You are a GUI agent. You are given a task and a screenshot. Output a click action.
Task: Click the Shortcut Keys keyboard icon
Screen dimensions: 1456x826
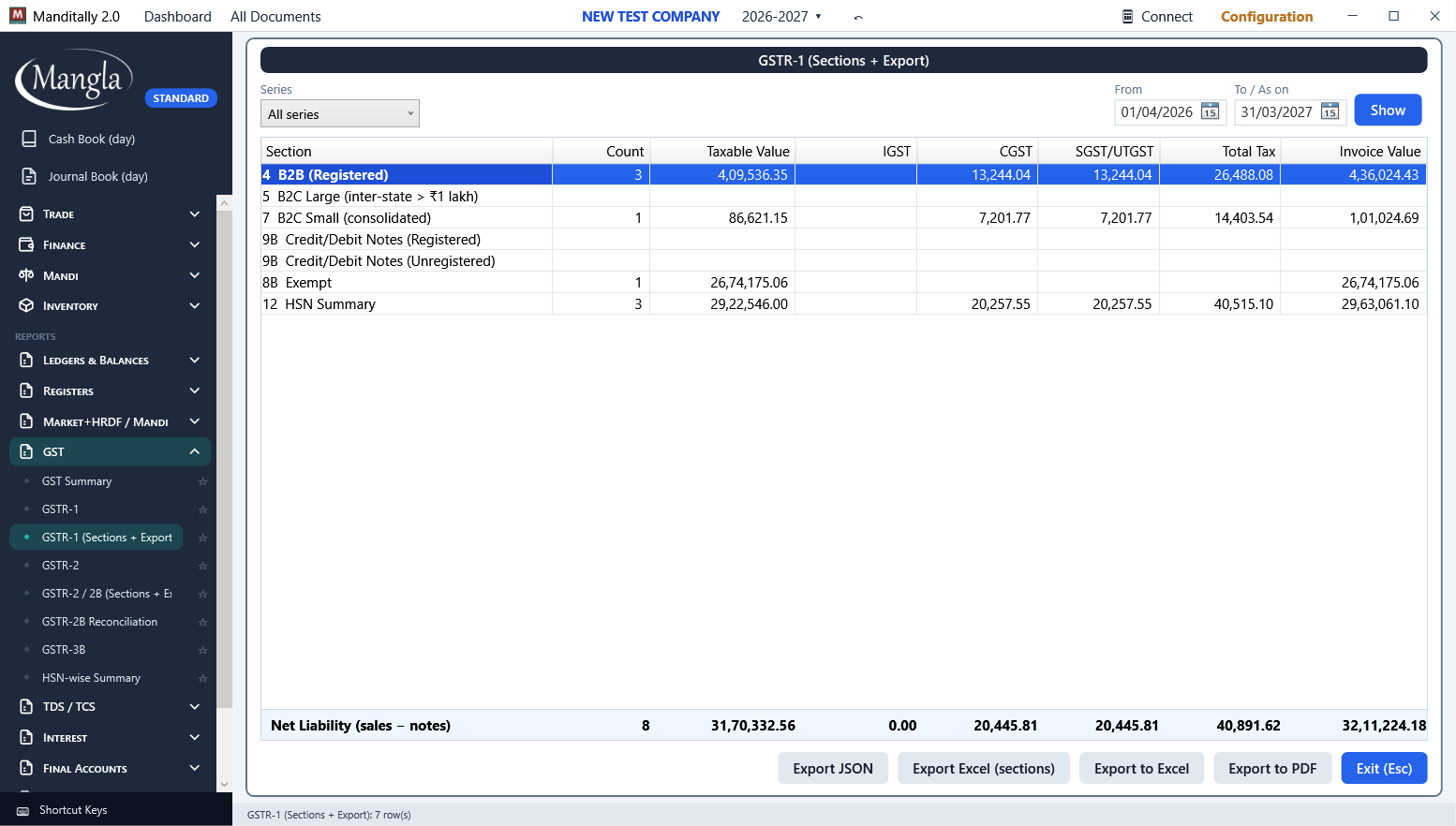pos(22,811)
